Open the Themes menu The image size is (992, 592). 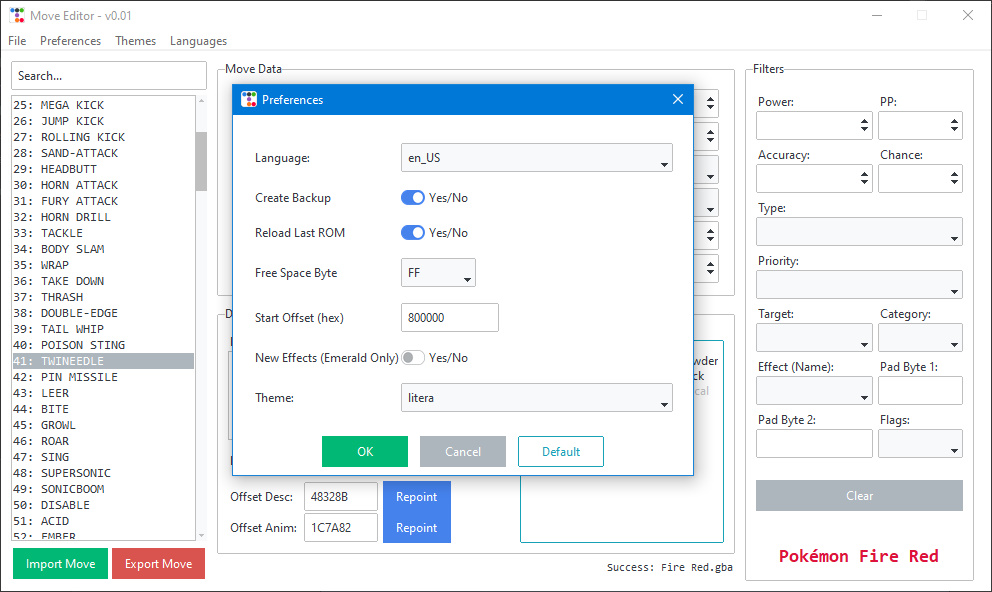point(135,41)
